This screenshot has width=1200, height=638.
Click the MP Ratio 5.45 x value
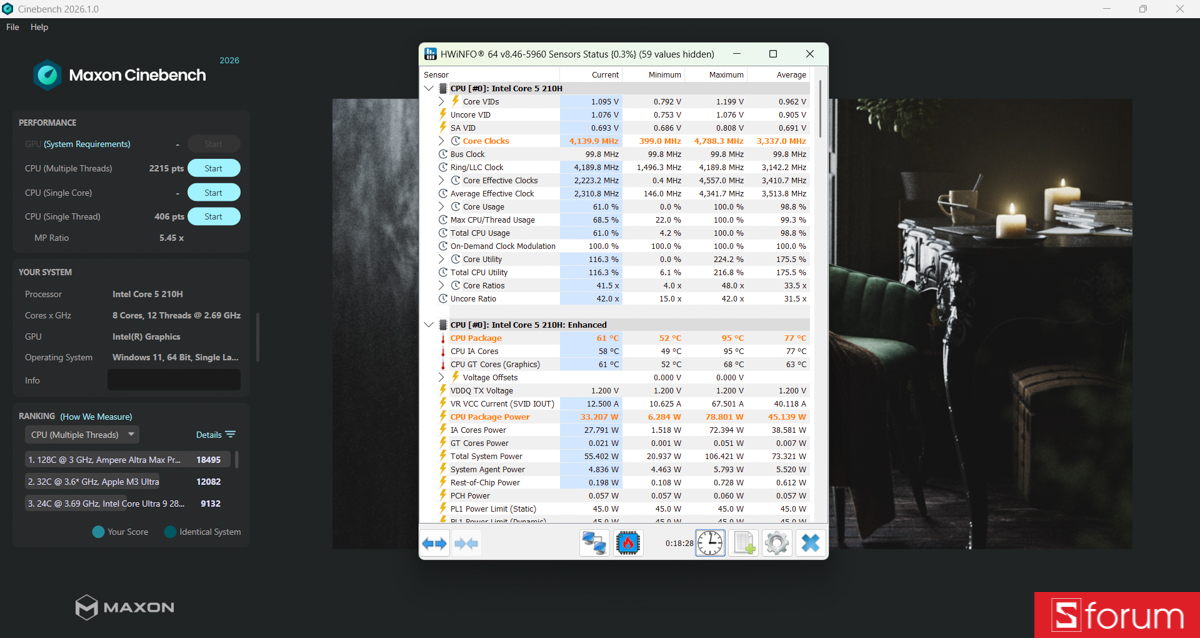tap(171, 238)
